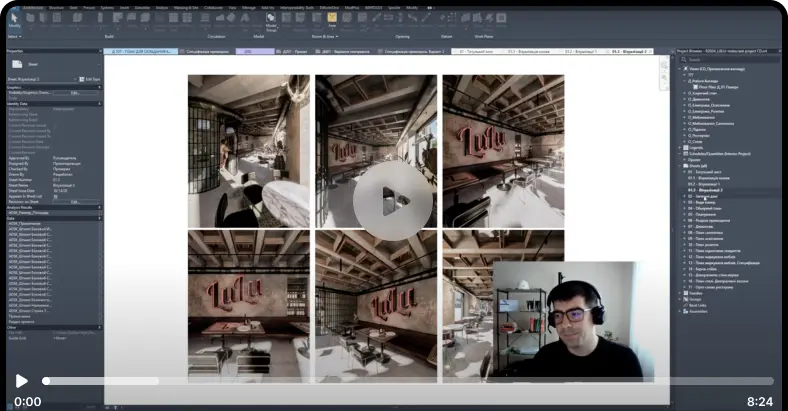Switch to the Д 101 plan view tab

point(141,51)
